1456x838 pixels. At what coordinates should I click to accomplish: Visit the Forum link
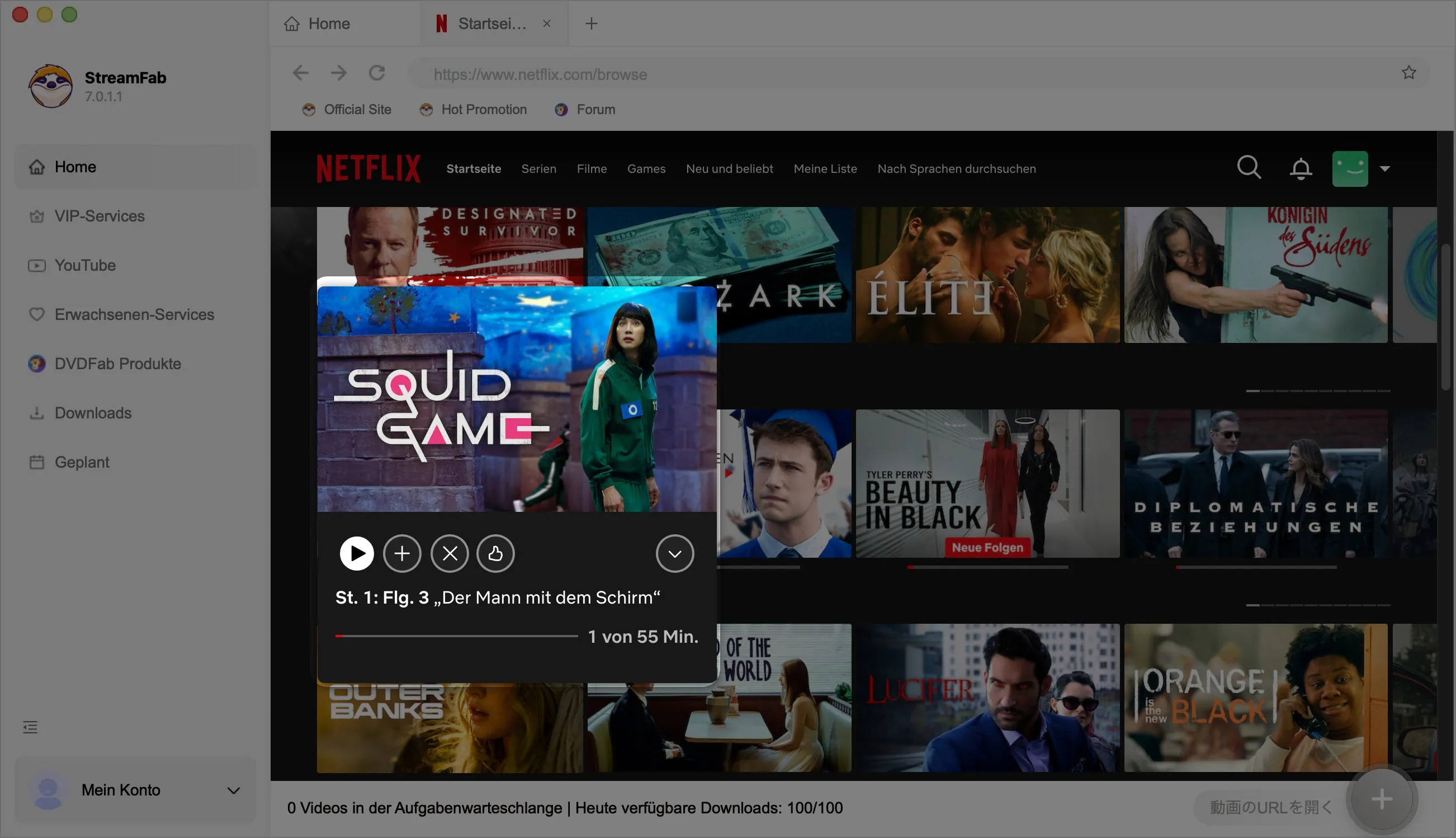pos(595,109)
